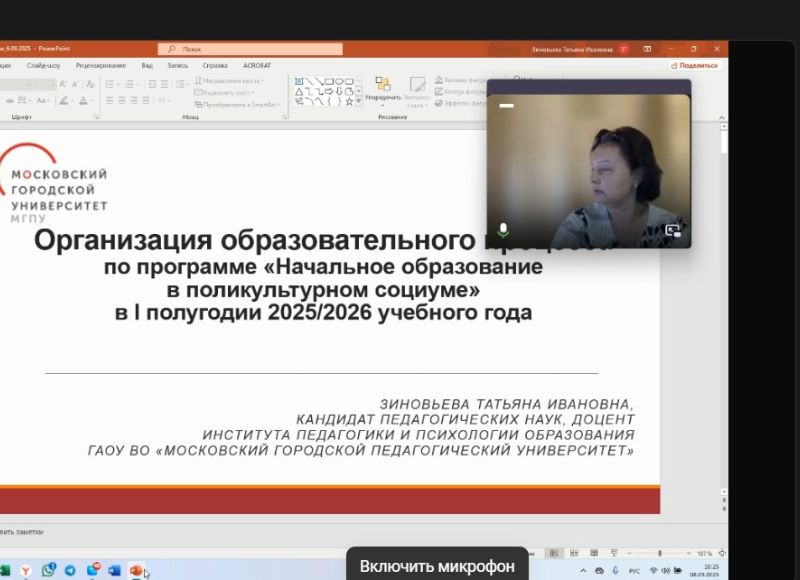This screenshot has width=800, height=580.
Task: Adjust the zoom slider in status bar
Action: 659,553
